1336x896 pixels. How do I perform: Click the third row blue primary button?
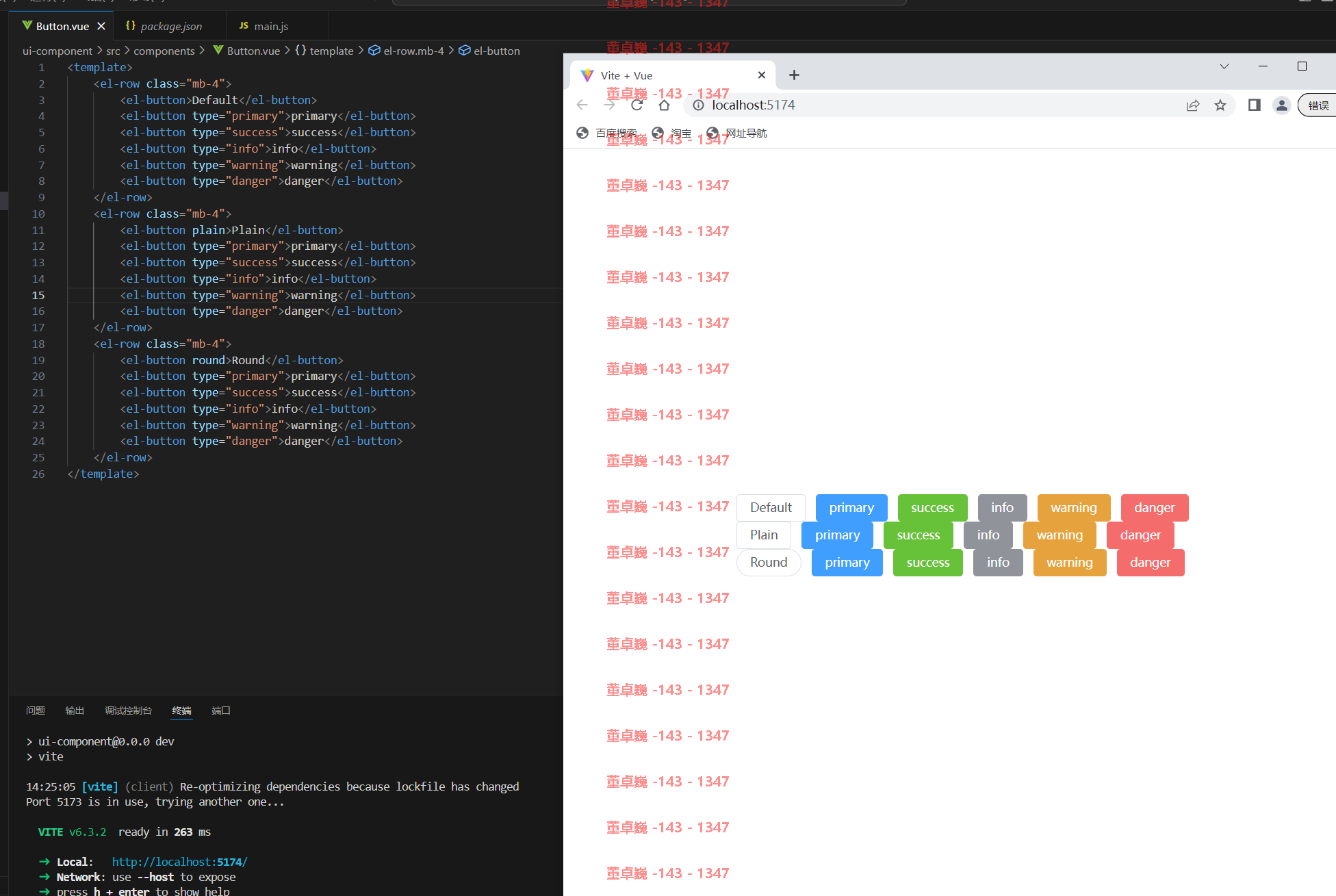pos(847,563)
